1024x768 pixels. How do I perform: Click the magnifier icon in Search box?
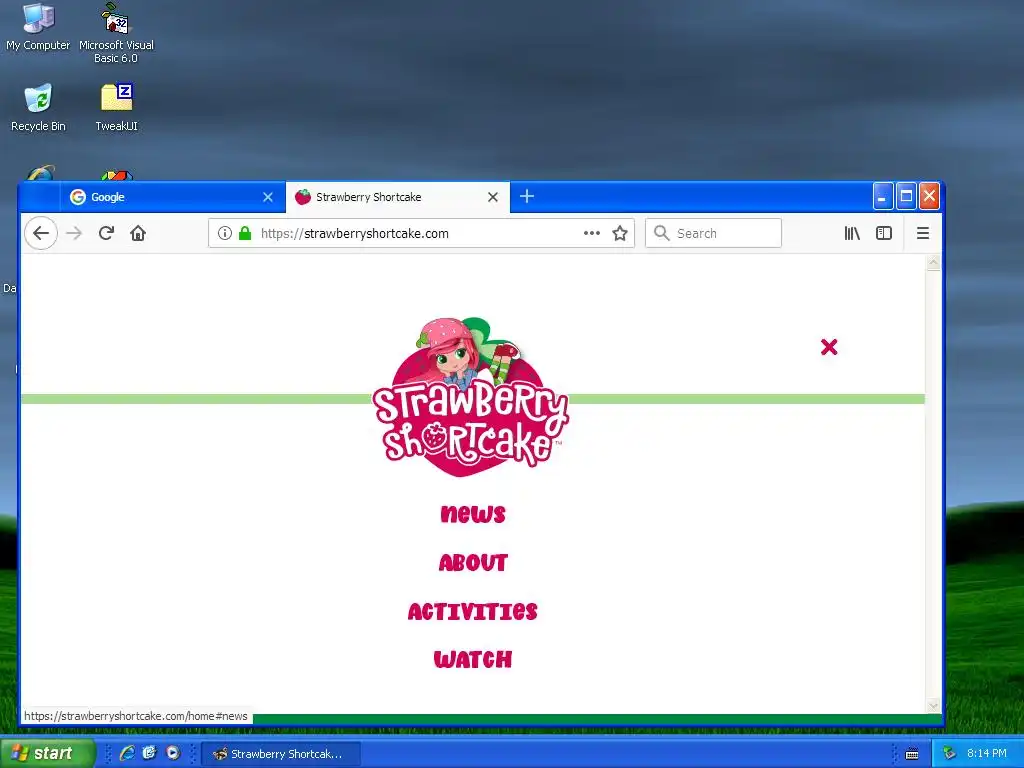click(662, 233)
